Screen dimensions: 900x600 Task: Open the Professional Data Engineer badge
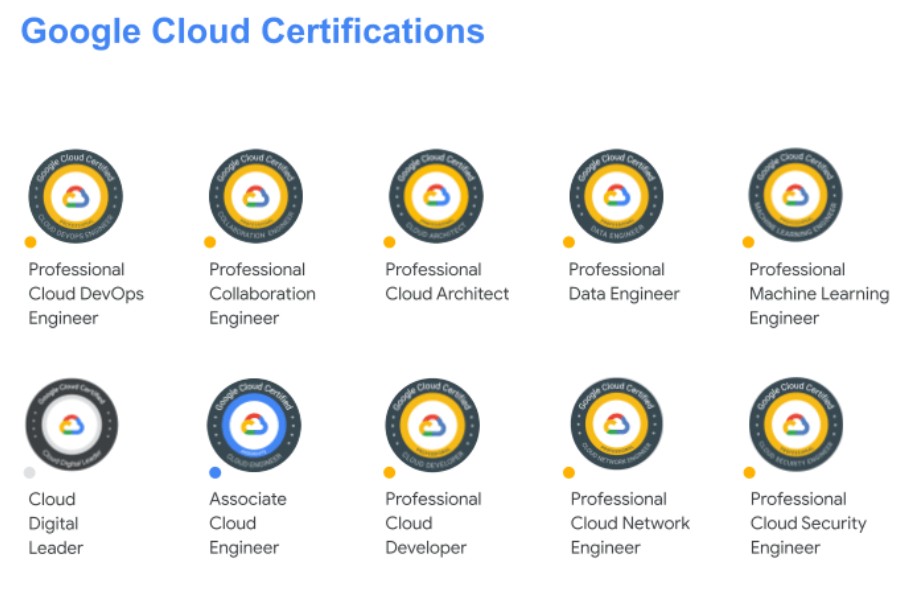[x=616, y=196]
